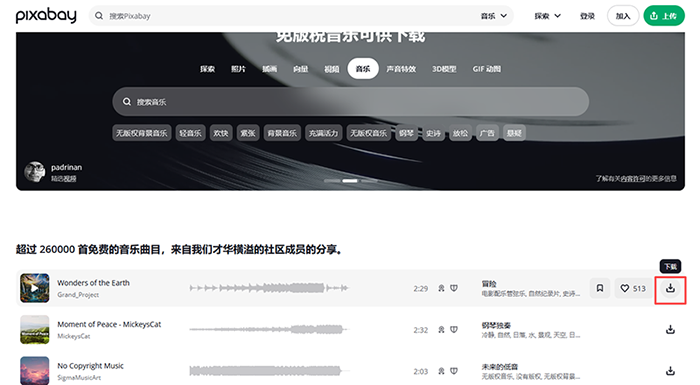The image size is (700, 385).
Task: Go home via the pixabay logo
Action: 46,16
